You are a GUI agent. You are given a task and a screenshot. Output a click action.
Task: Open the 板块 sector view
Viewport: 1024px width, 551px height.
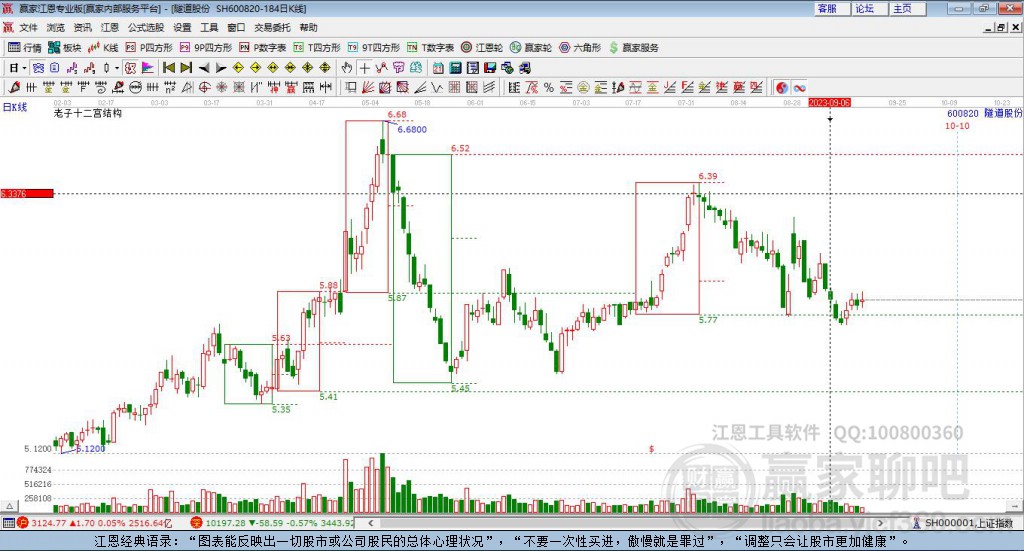click(65, 48)
